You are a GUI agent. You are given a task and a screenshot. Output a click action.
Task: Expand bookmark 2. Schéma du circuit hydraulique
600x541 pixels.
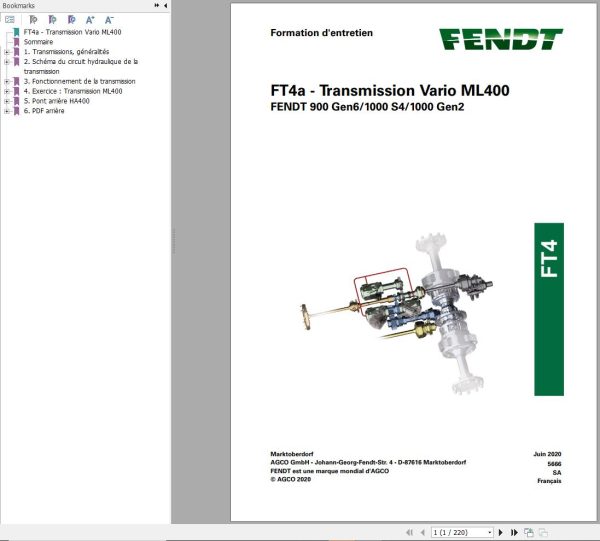pos(7,62)
